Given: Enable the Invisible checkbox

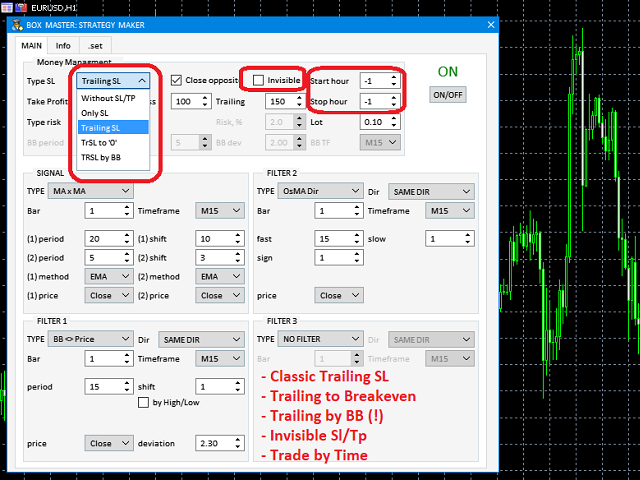Looking at the screenshot, I should (x=259, y=80).
